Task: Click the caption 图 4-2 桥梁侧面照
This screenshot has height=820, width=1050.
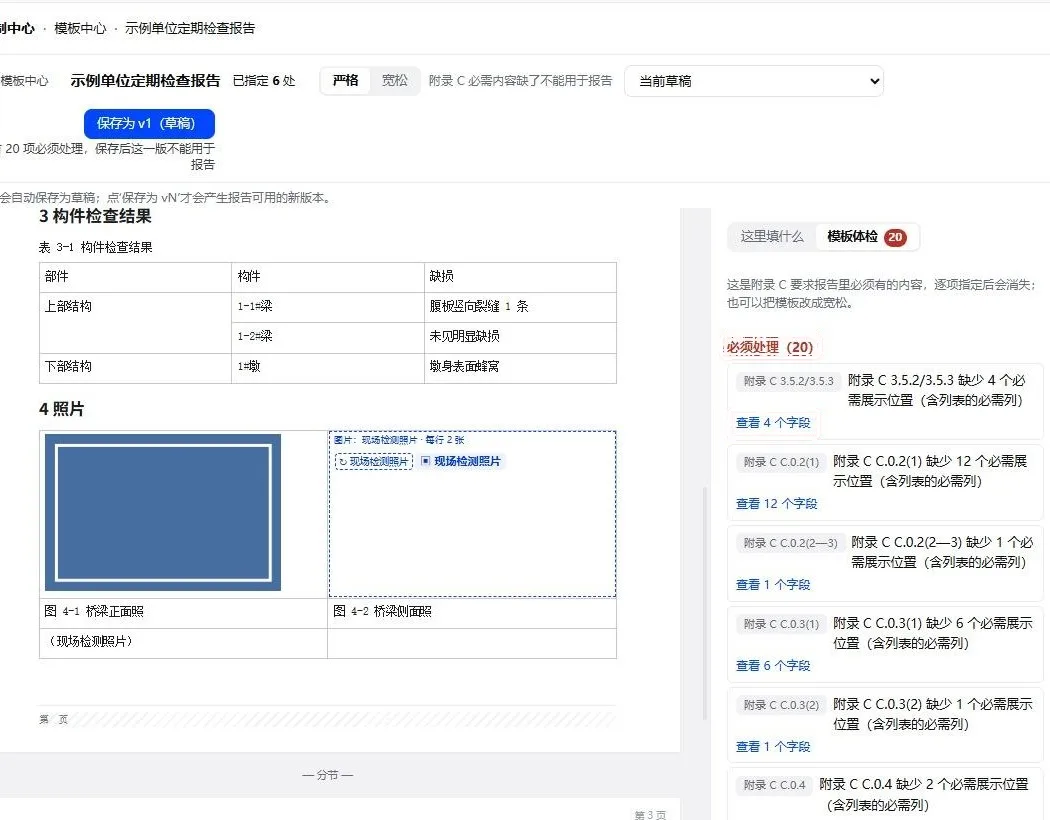Action: [x=382, y=611]
